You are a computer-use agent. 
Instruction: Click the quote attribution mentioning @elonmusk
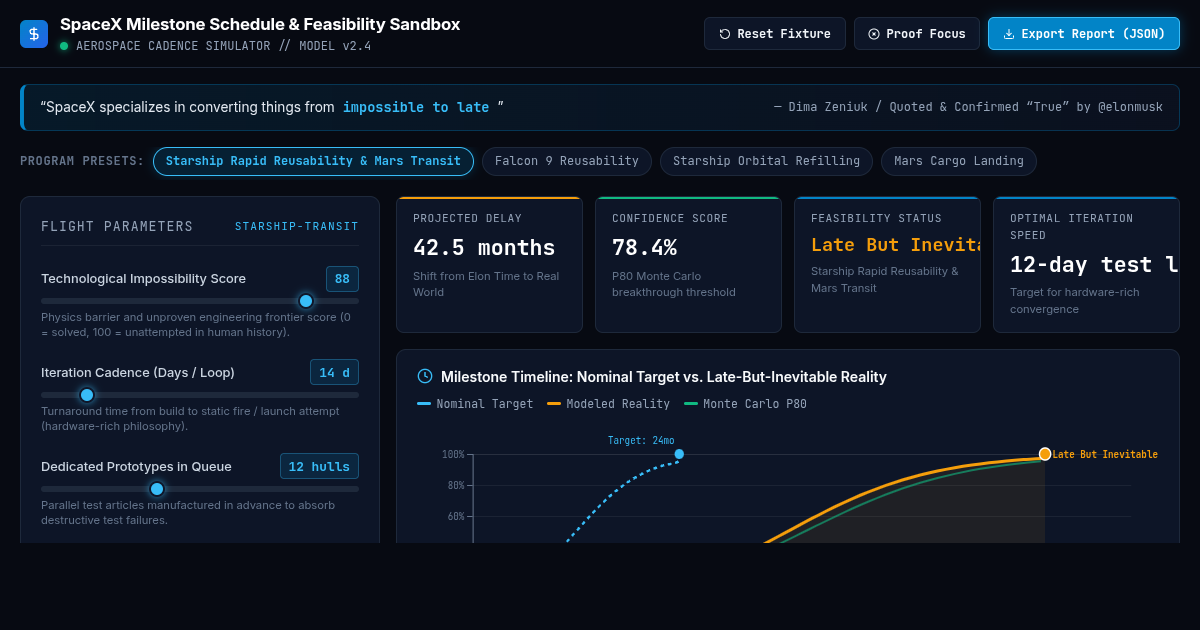pyautogui.click(x=968, y=107)
